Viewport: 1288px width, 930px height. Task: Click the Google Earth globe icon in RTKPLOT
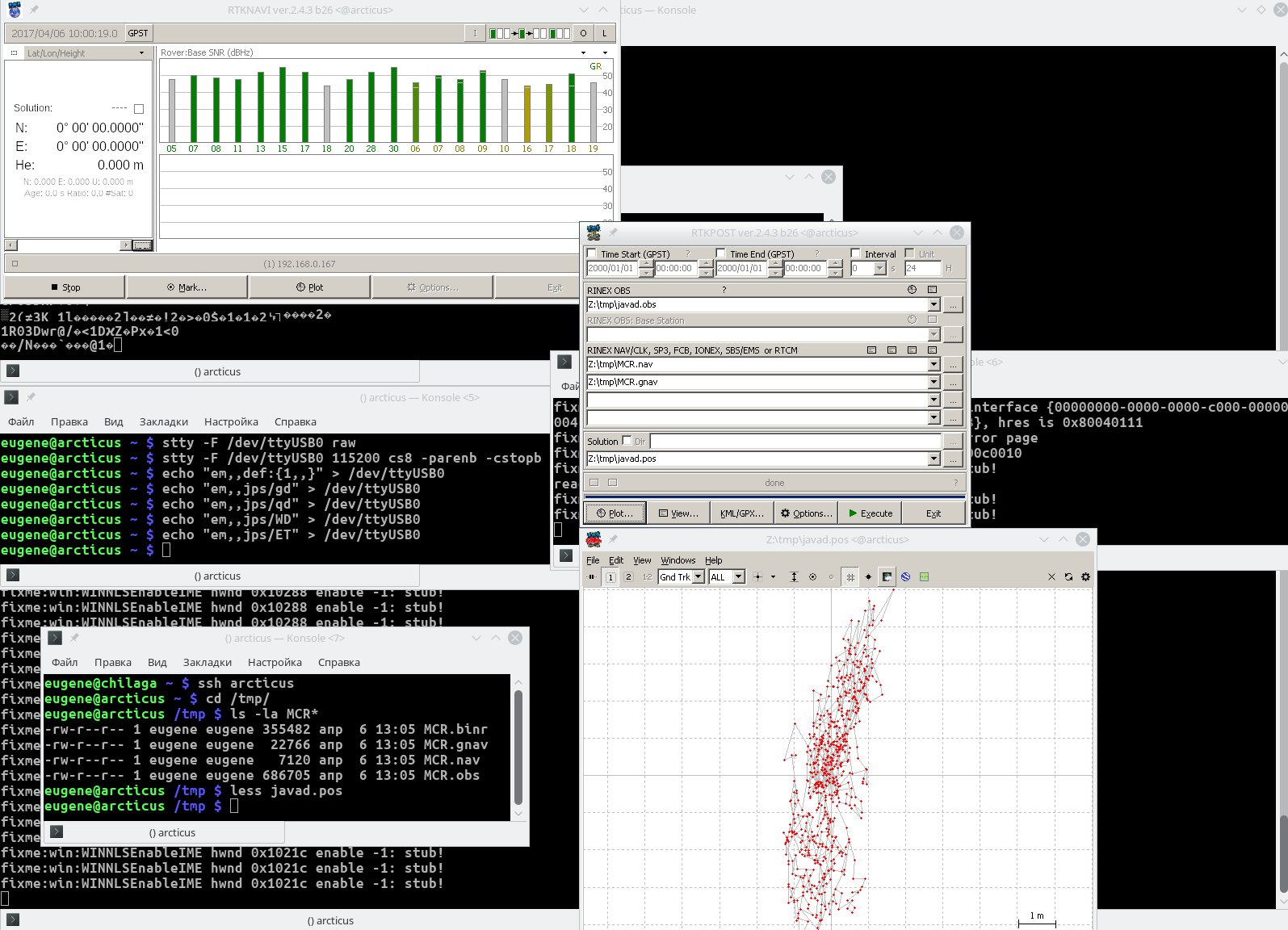click(905, 577)
